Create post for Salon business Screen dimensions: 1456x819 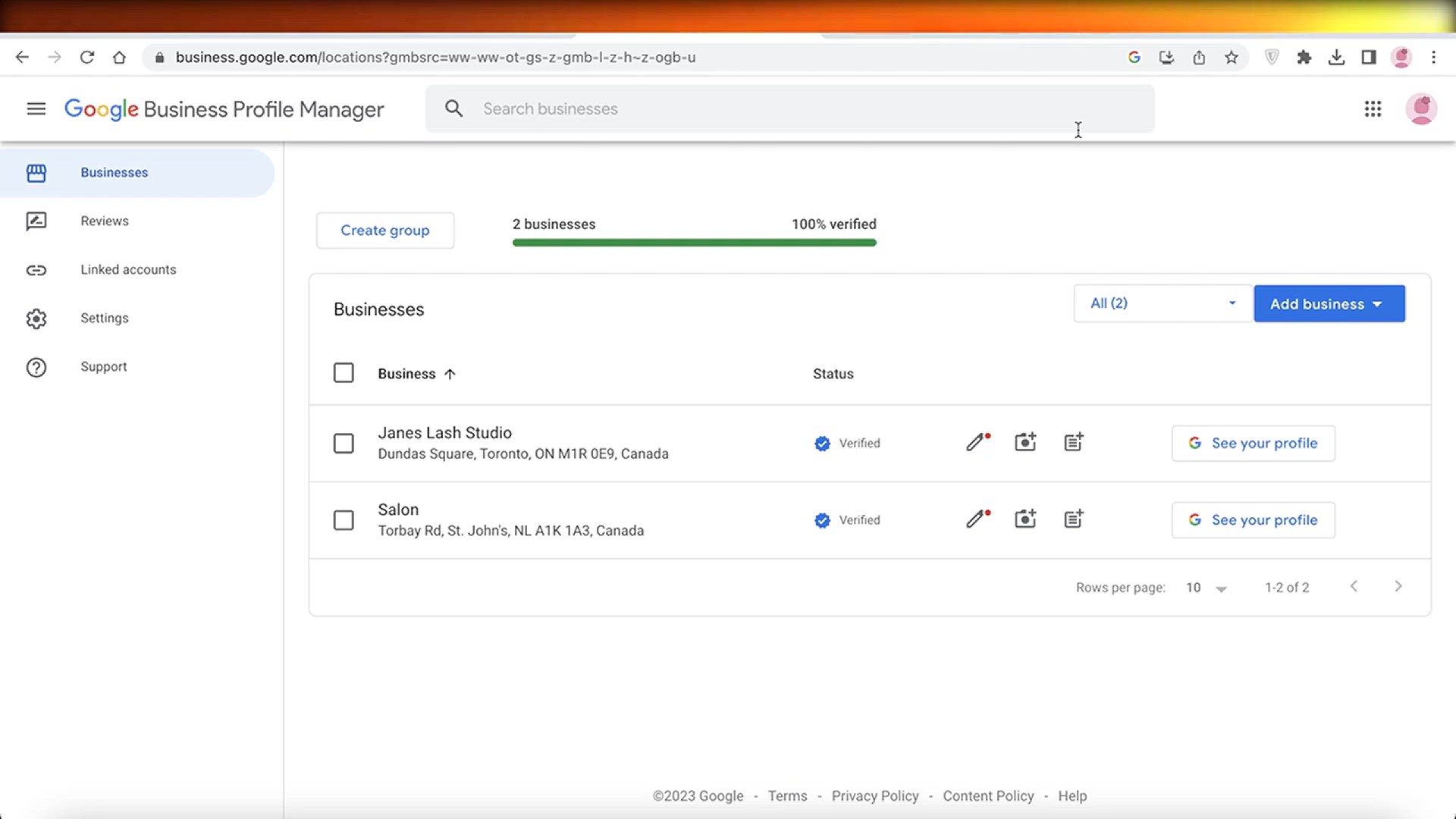click(x=1074, y=519)
